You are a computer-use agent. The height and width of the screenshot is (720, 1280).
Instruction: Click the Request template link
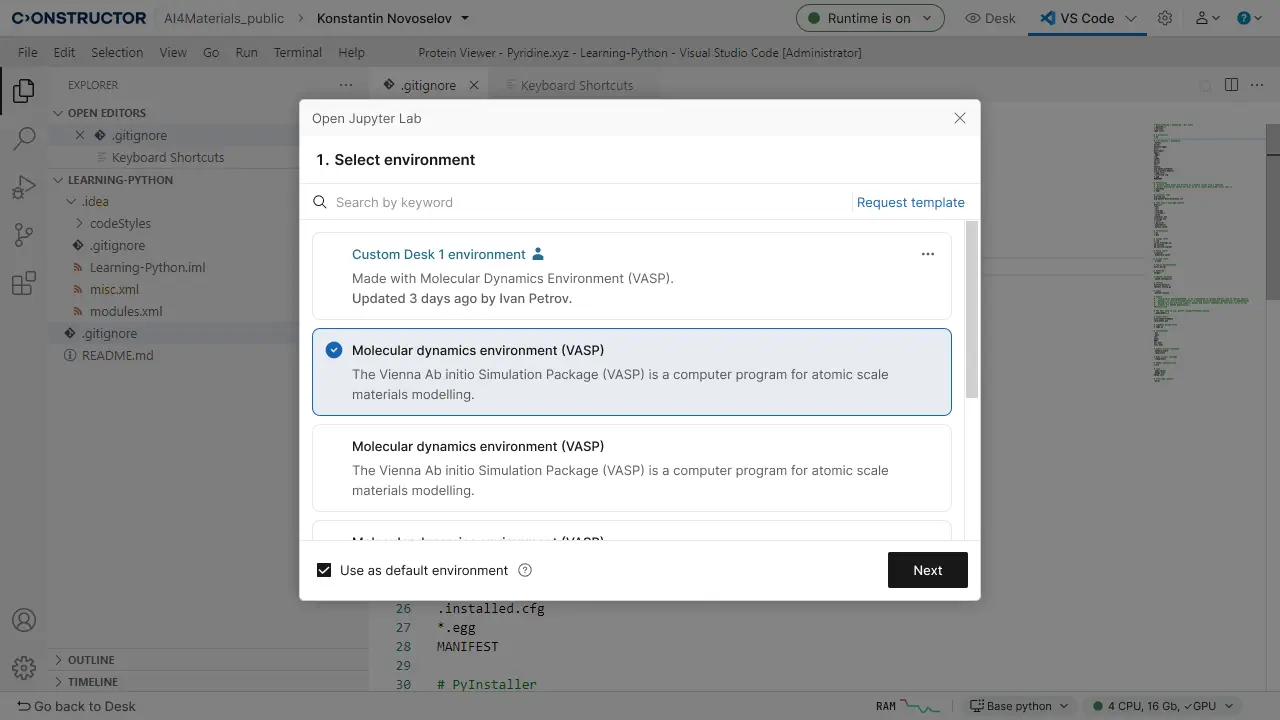click(910, 202)
